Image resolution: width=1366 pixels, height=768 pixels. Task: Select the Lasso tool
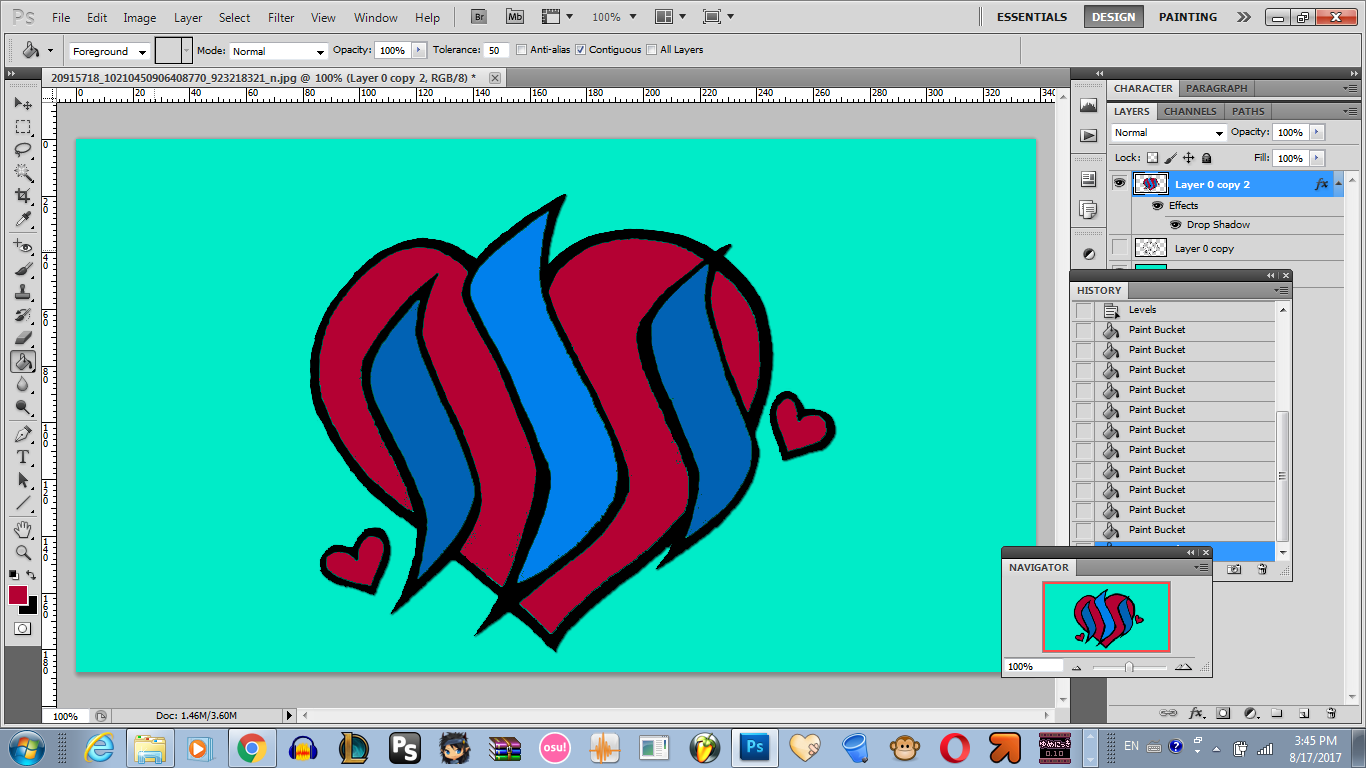(x=23, y=150)
